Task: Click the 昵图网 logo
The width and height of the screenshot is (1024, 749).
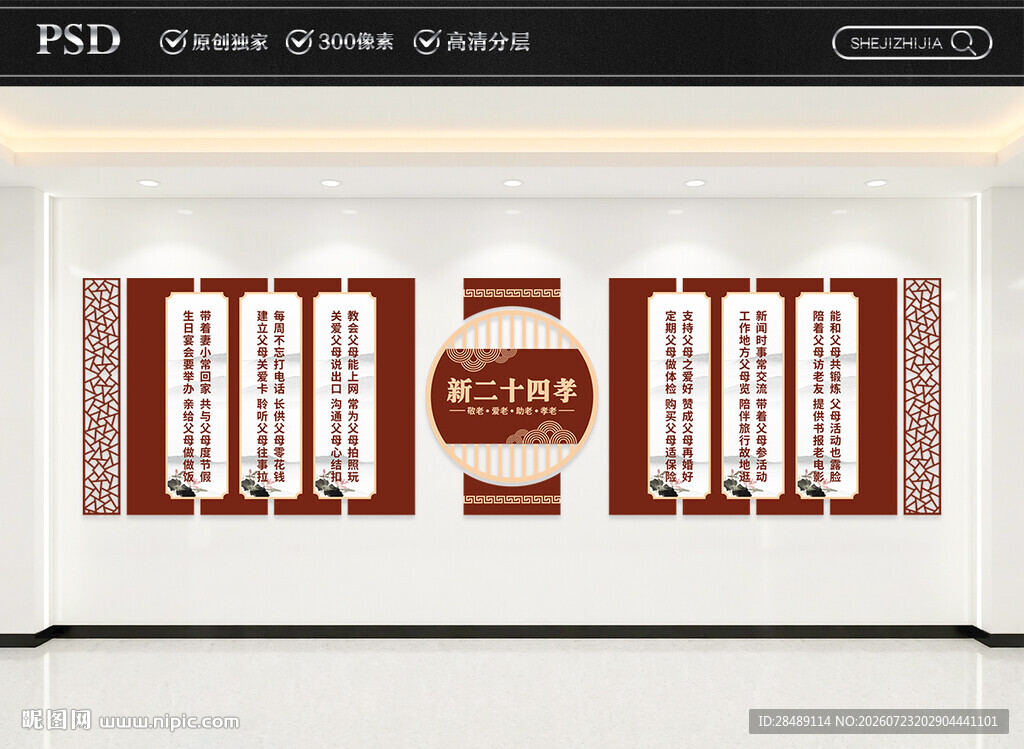Action: (56, 720)
